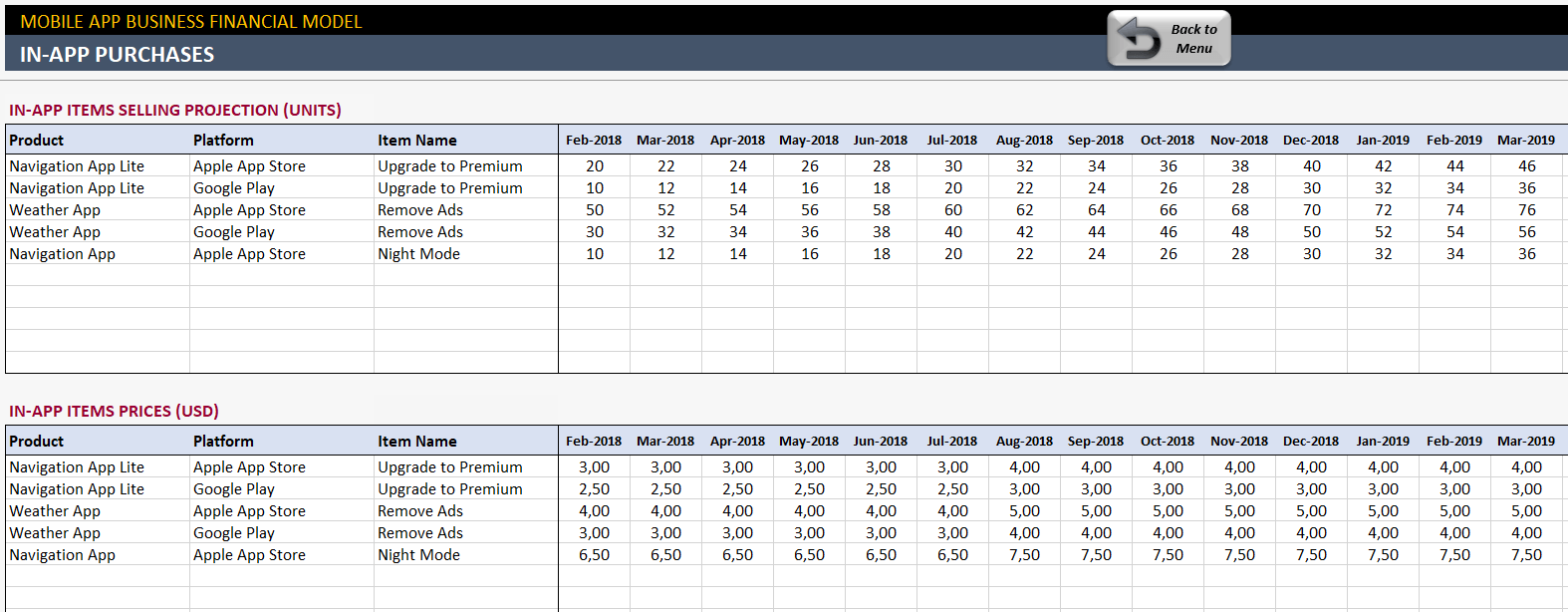Click the IN-APP ITEMS SELLING PROJECTION (UNITS) heading
The height and width of the screenshot is (612, 1568).
(x=175, y=111)
